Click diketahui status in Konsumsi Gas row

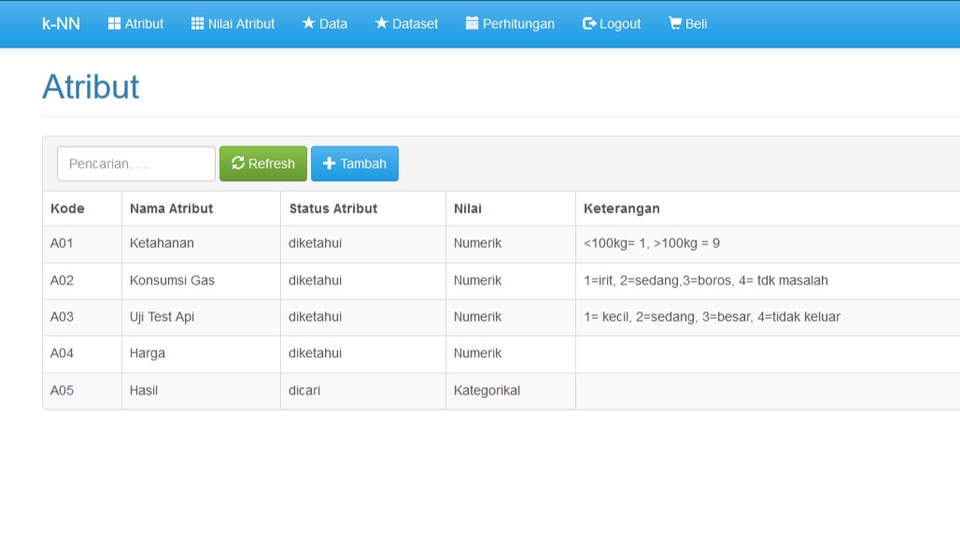tap(315, 281)
